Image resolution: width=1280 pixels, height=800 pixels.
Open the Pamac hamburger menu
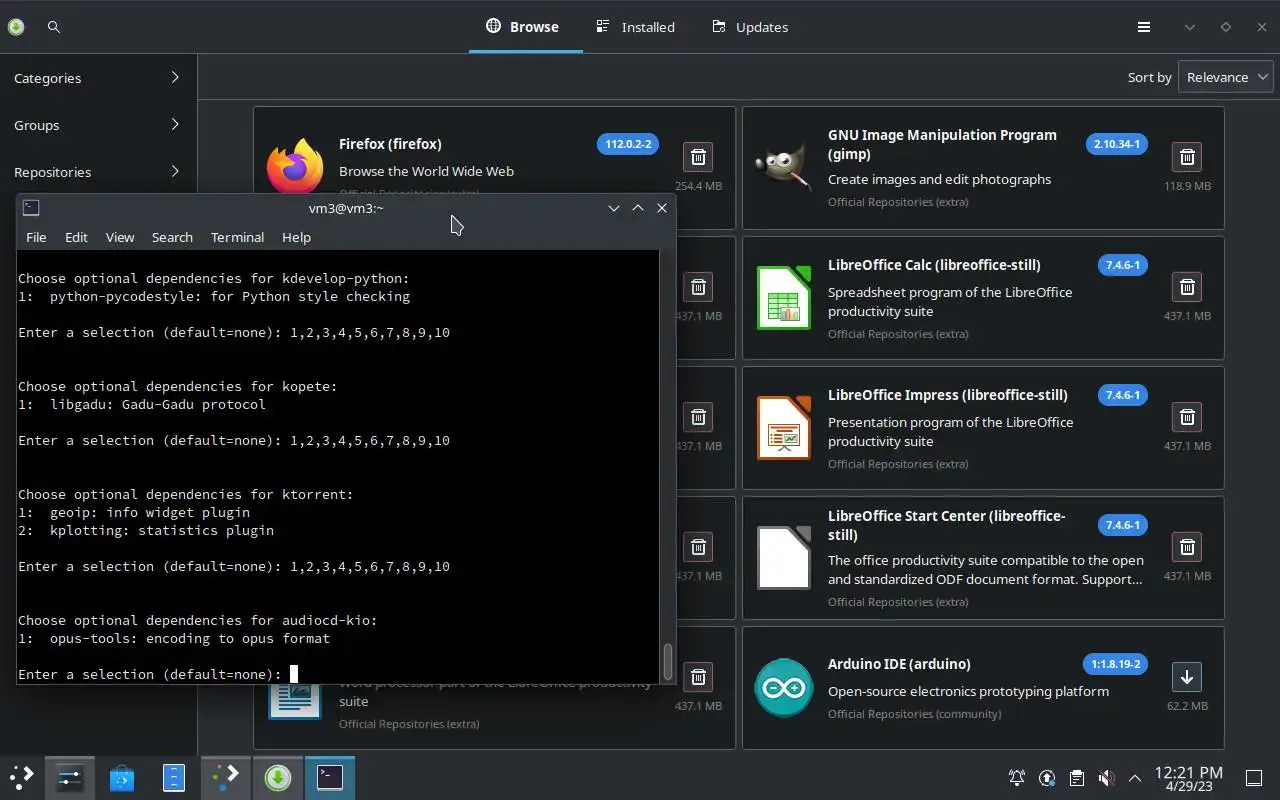pyautogui.click(x=1144, y=27)
